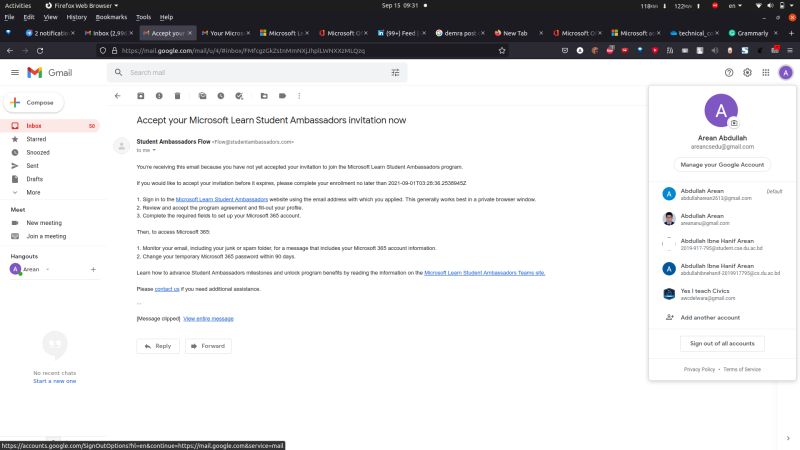Click the Gmail logo

pyautogui.click(x=49, y=73)
